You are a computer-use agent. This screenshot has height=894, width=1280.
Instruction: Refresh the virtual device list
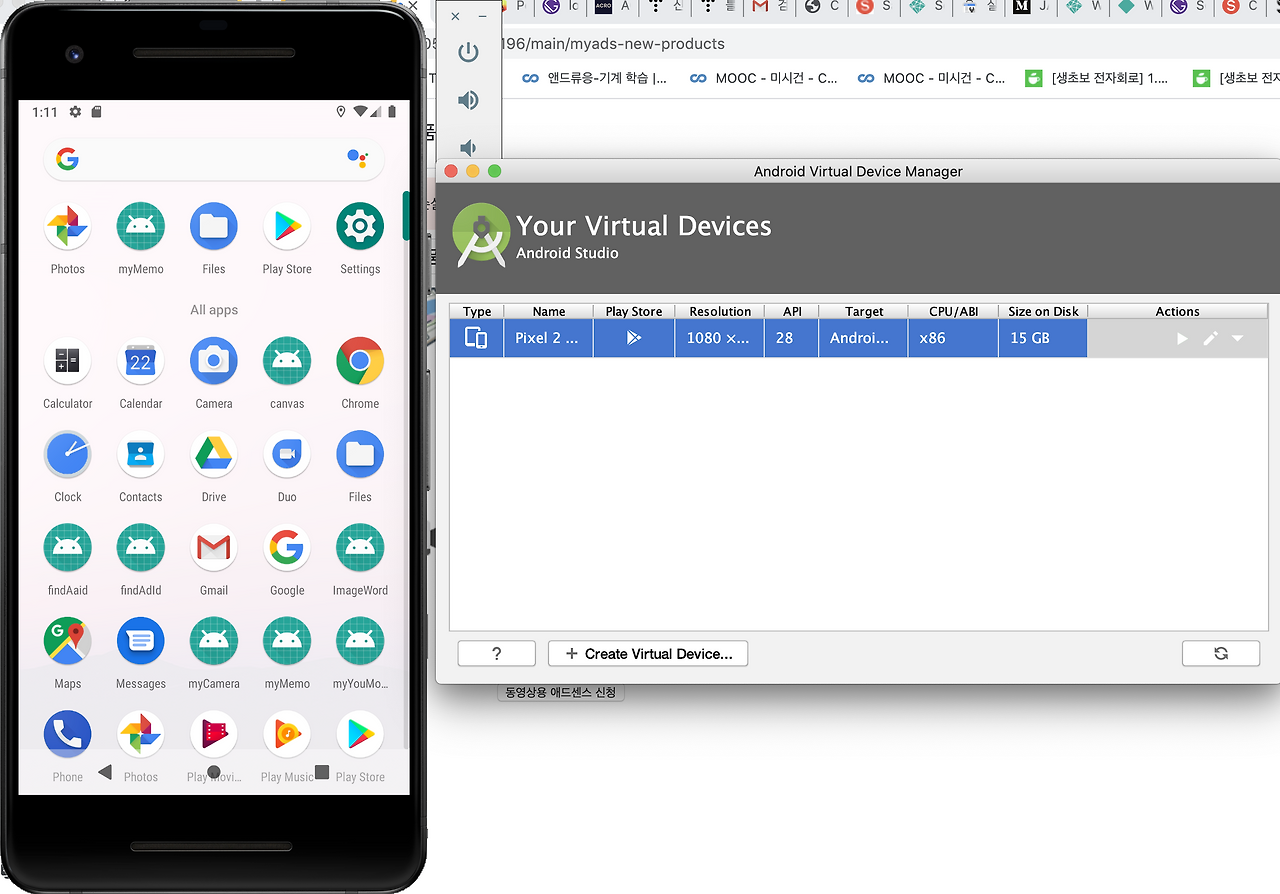pyautogui.click(x=1221, y=653)
